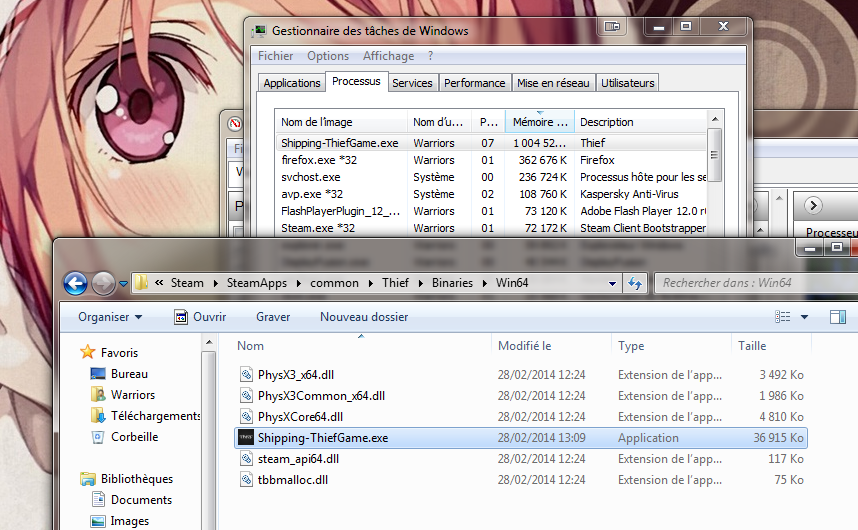The width and height of the screenshot is (858, 530).
Task: Click the folder icon in the address bar
Action: point(142,283)
